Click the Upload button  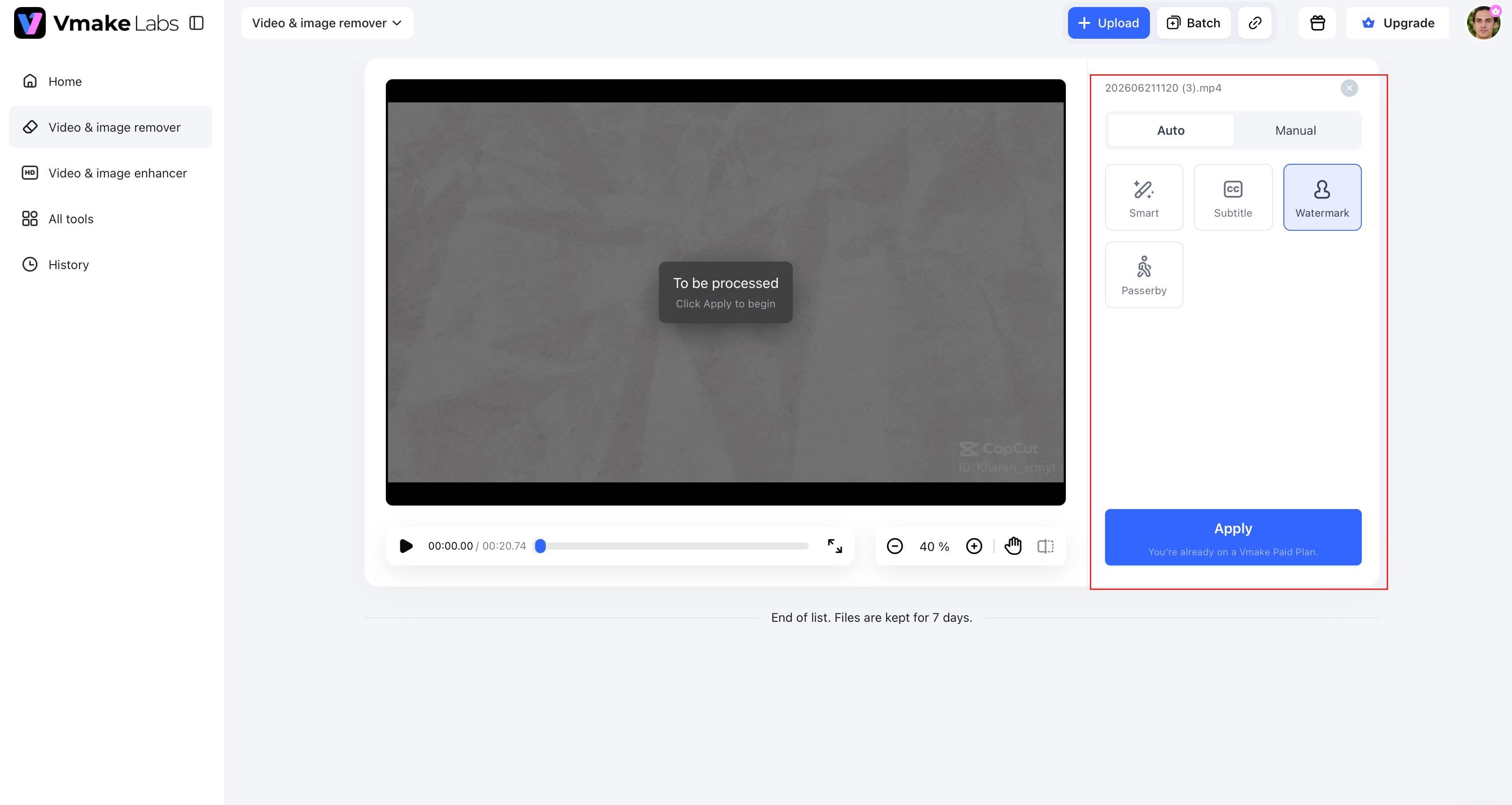[1108, 23]
